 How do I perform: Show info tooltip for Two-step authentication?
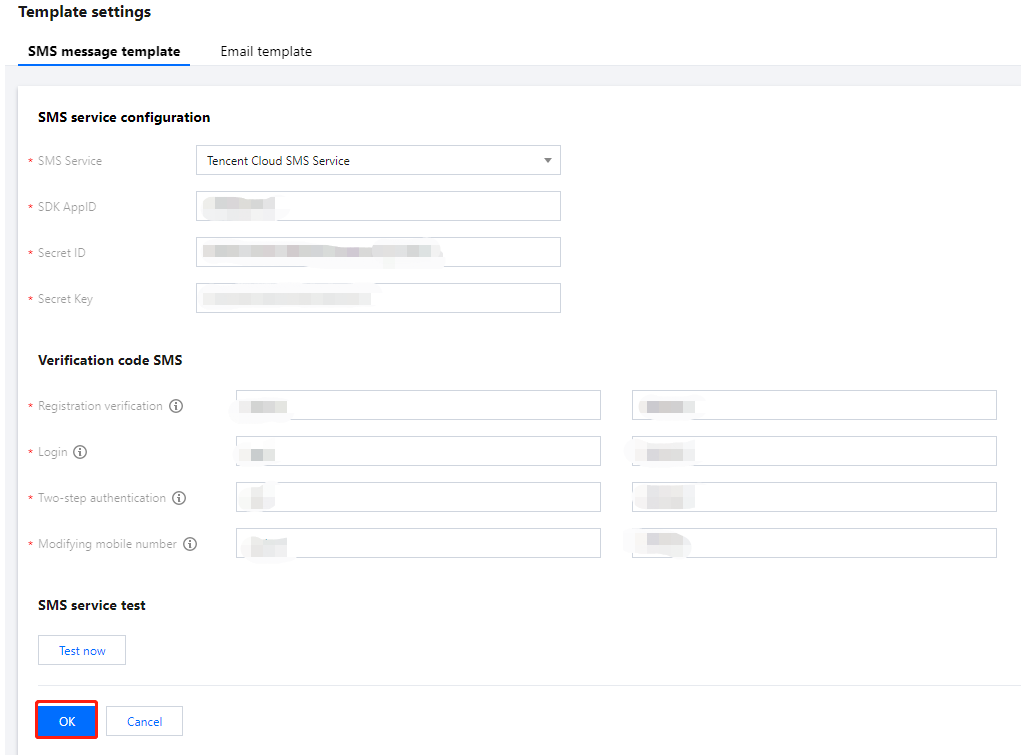179,497
